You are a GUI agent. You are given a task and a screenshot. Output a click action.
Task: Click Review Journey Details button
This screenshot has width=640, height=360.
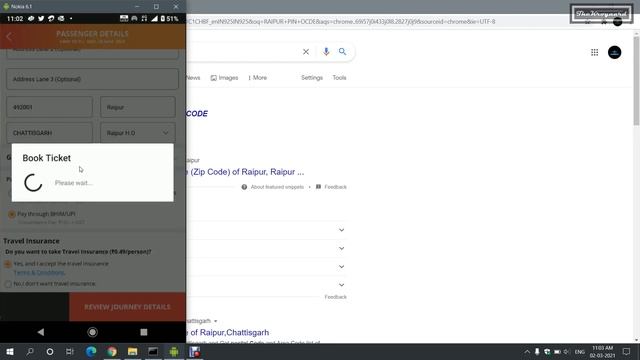tap(127, 307)
